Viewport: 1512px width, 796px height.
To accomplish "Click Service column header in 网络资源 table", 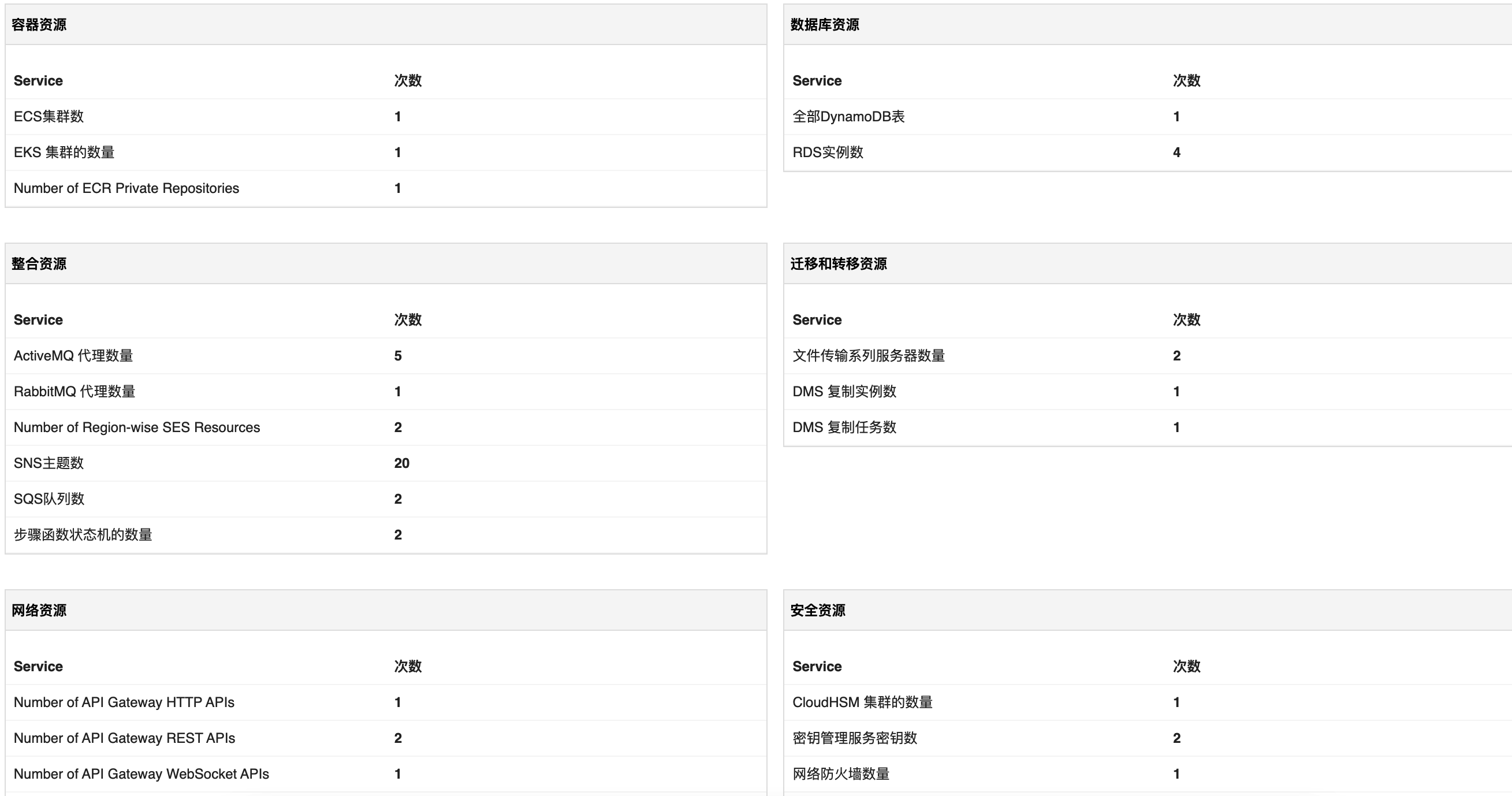I will coord(38,666).
